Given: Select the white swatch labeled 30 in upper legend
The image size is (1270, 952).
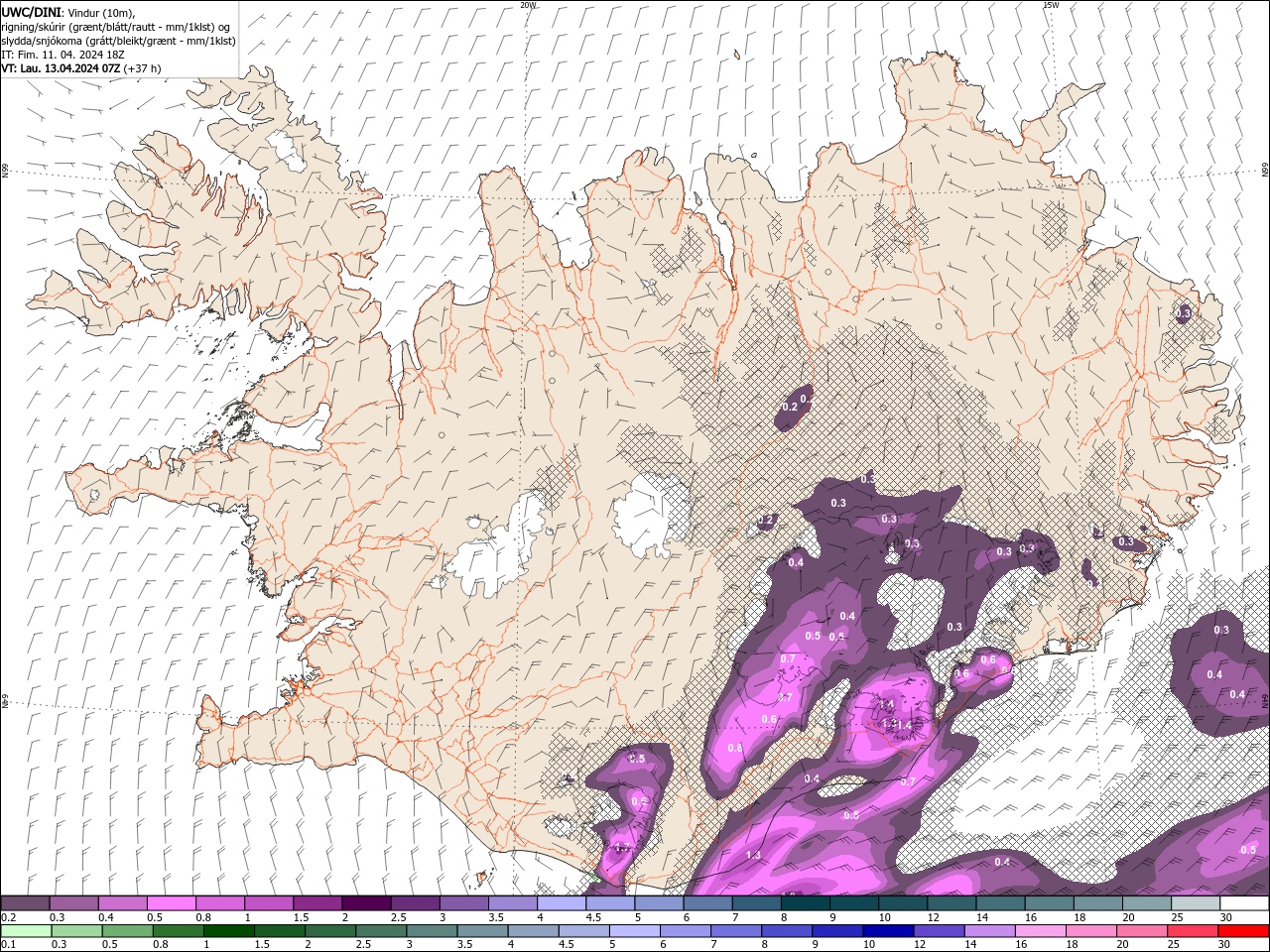Looking at the screenshot, I should pyautogui.click(x=1244, y=903).
